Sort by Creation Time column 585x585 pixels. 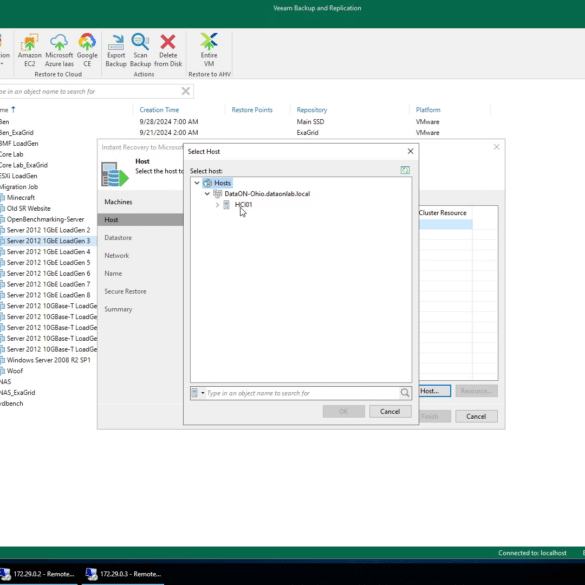pyautogui.click(x=159, y=110)
